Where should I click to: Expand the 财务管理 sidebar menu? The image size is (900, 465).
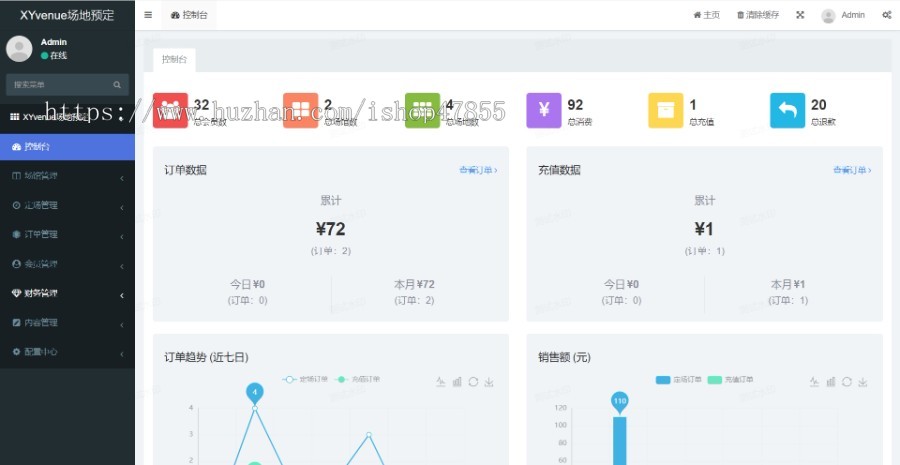click(67, 293)
